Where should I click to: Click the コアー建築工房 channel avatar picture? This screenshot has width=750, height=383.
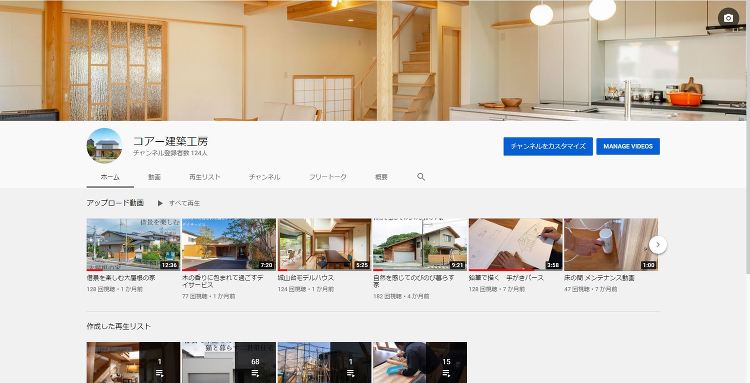click(x=104, y=145)
